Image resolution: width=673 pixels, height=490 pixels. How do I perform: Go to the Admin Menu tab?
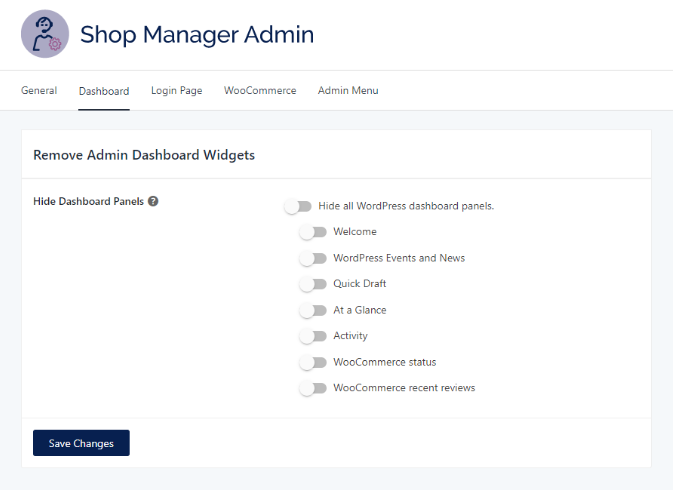coord(348,91)
